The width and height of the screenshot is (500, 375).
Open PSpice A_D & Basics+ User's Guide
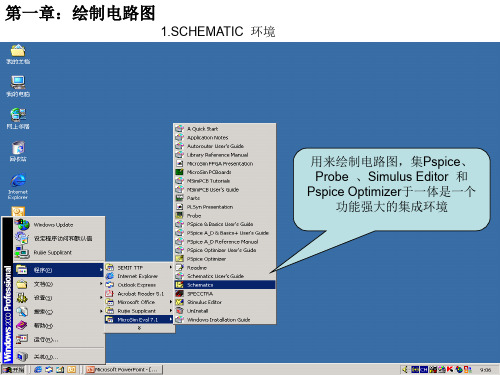225,233
